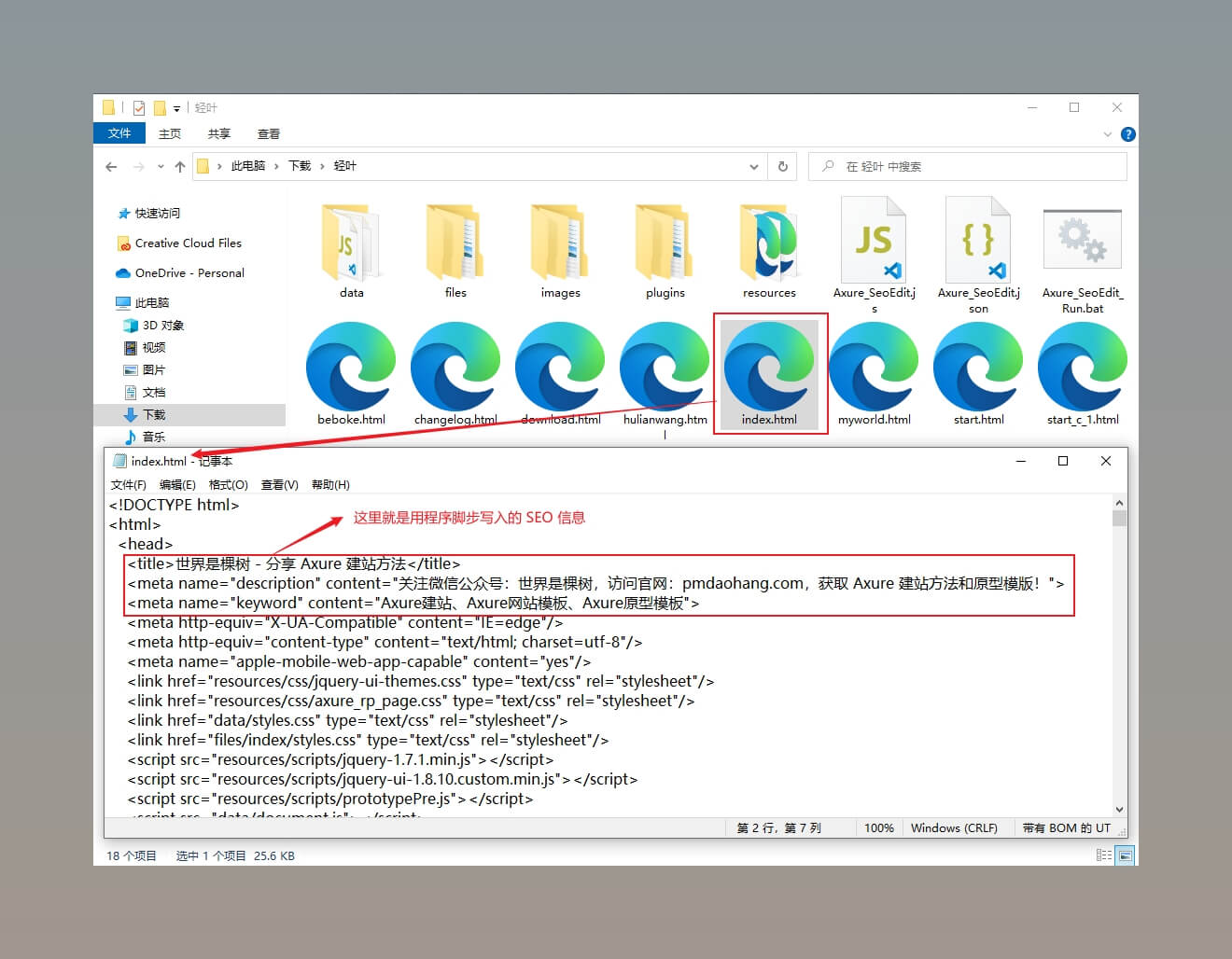Select the beboke.html file
The width and height of the screenshot is (1232, 959).
click(x=351, y=373)
